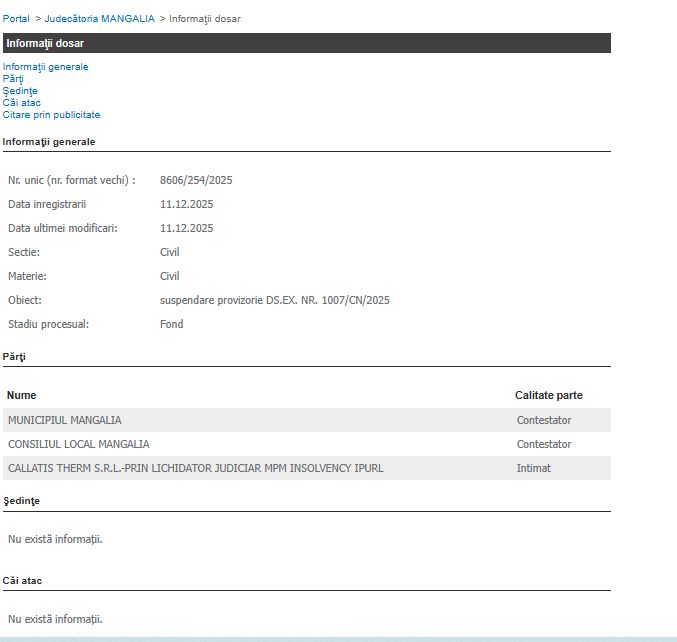Image resolution: width=677 pixels, height=642 pixels.
Task: Click the Intimat party role cell
Action: (x=533, y=468)
